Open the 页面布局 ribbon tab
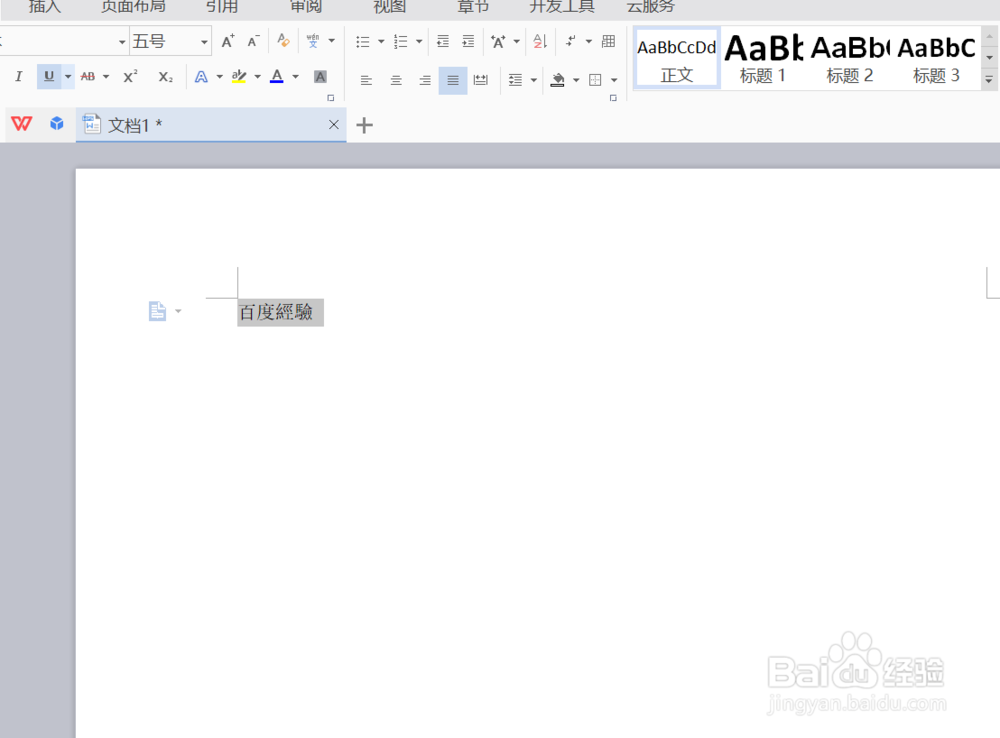1000x738 pixels. [133, 6]
